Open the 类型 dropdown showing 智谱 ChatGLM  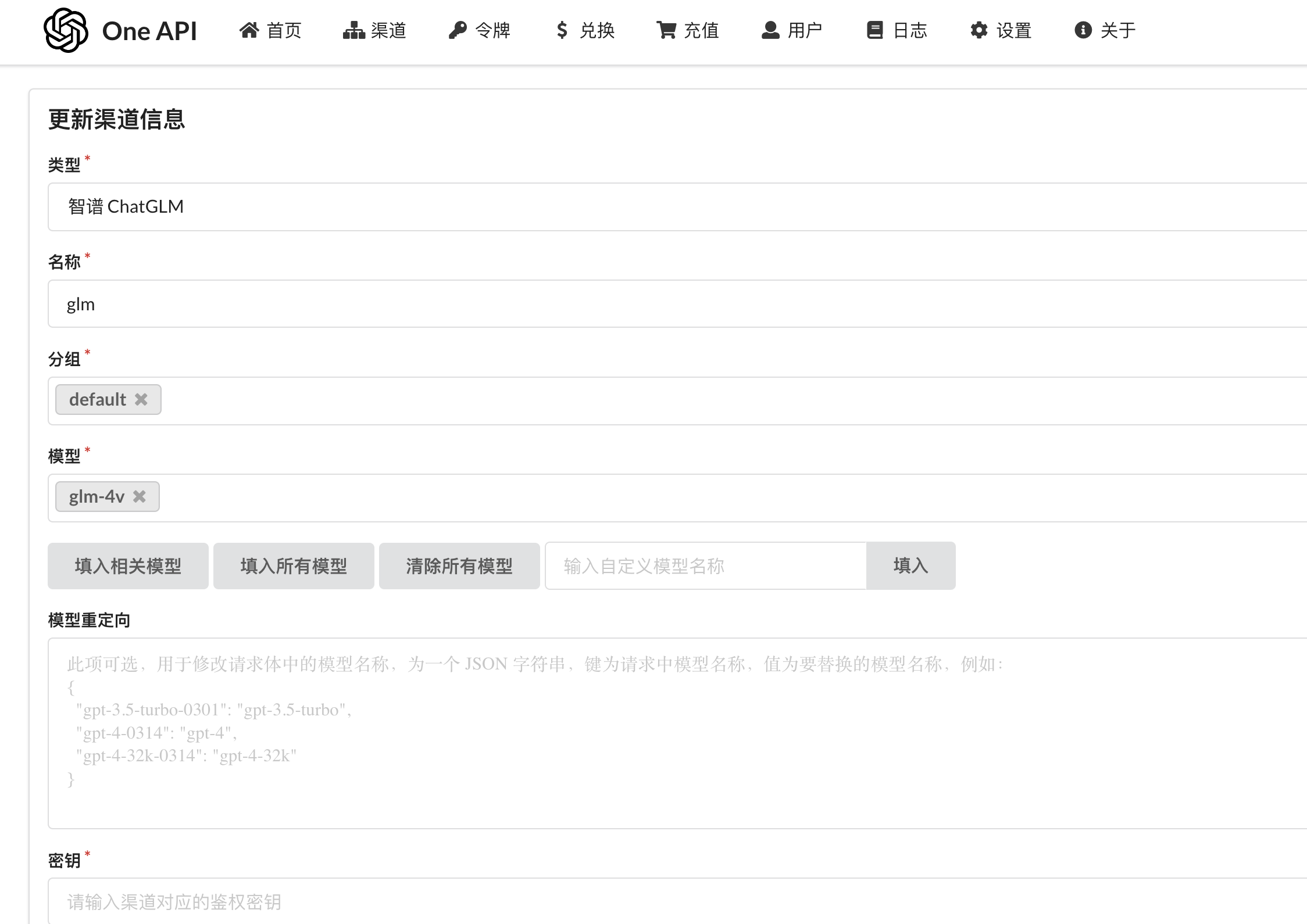[677, 207]
